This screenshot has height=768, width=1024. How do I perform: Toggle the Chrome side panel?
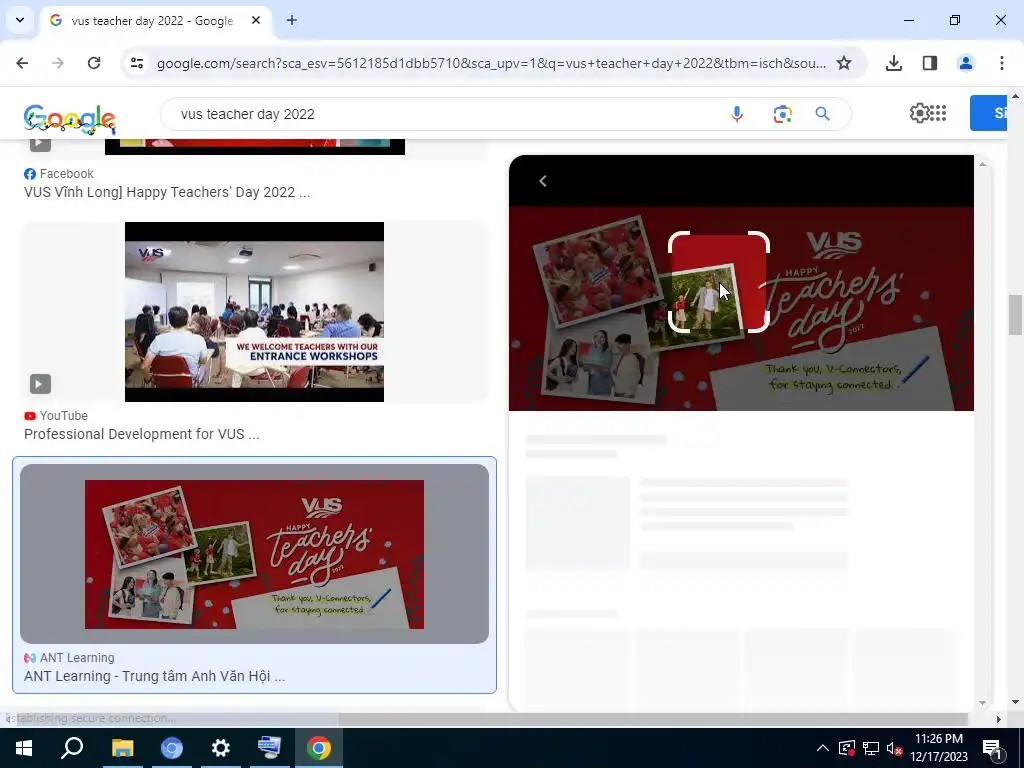930,63
